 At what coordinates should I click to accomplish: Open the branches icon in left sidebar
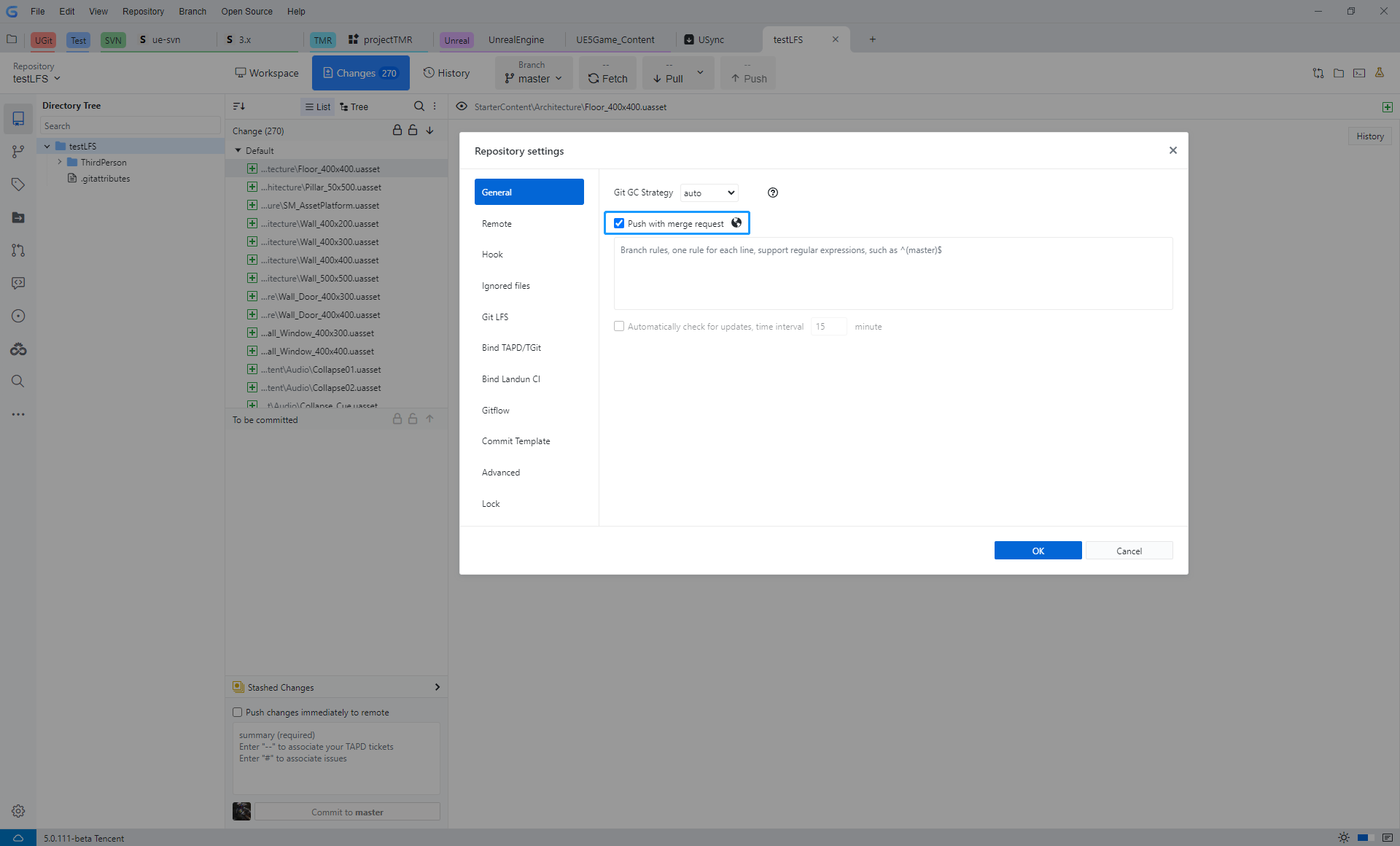point(18,152)
